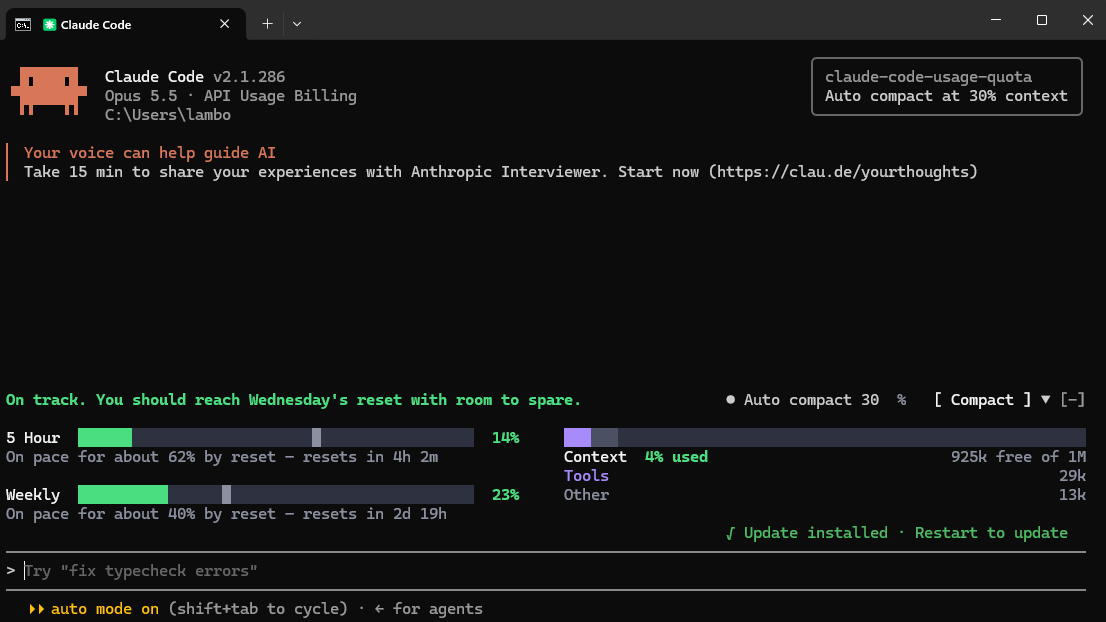Click the 29k Tools value
Viewport: 1106px width, 622px height.
point(1072,476)
